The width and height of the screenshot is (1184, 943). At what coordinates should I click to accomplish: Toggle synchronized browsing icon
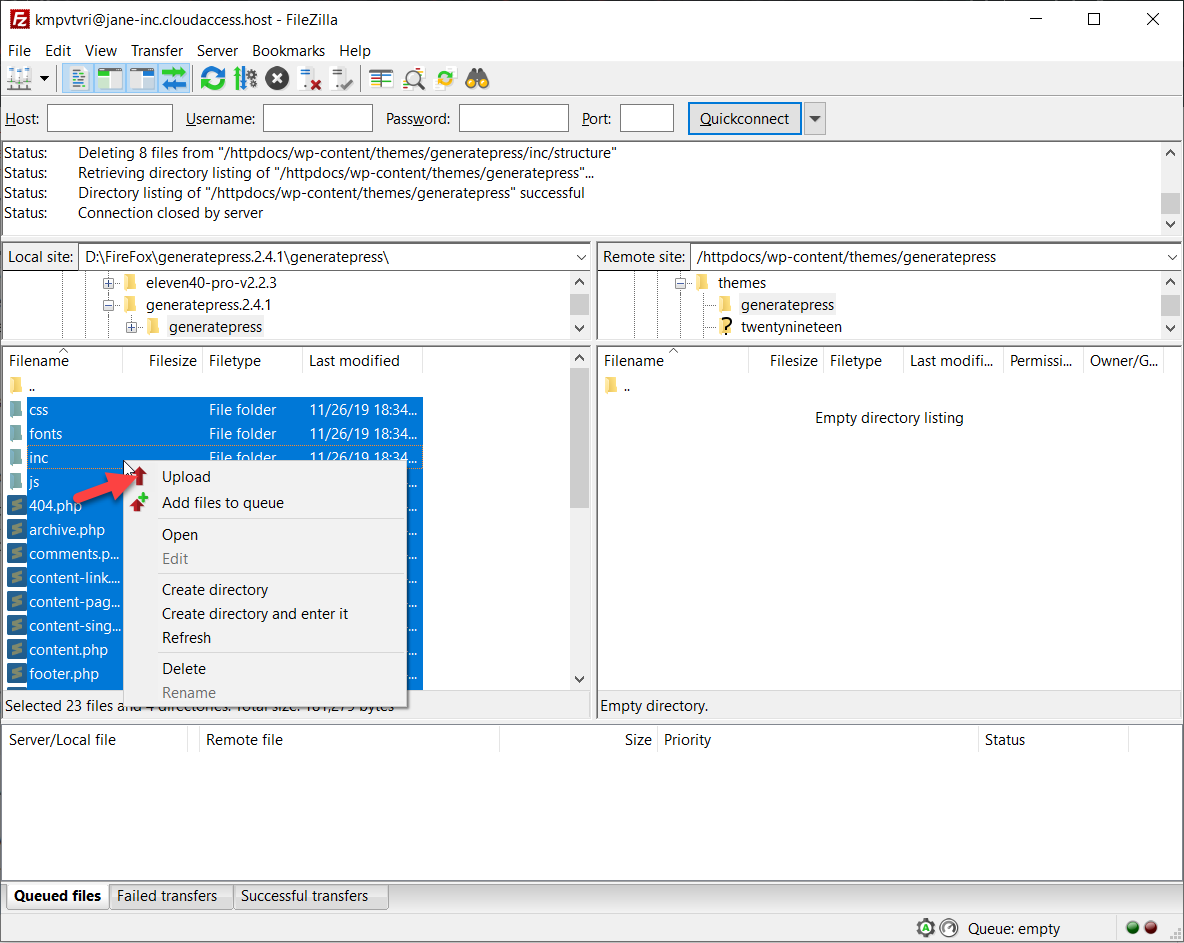[x=446, y=79]
